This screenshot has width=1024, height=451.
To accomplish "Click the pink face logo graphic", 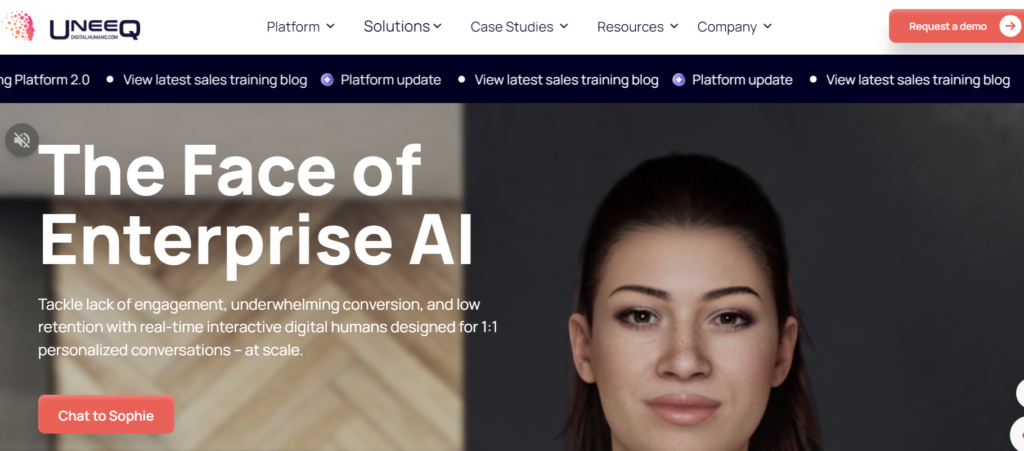I will [18, 26].
